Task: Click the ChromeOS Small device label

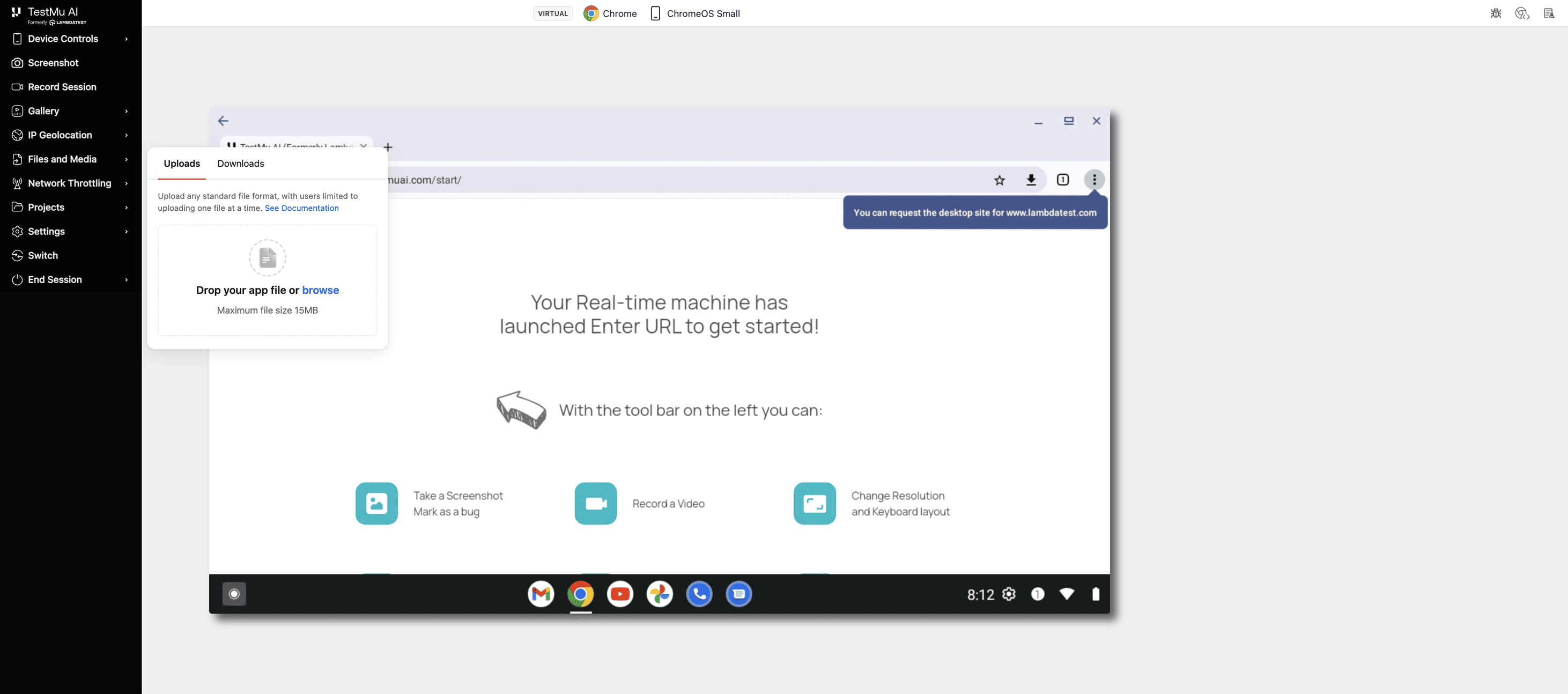Action: 694,13
